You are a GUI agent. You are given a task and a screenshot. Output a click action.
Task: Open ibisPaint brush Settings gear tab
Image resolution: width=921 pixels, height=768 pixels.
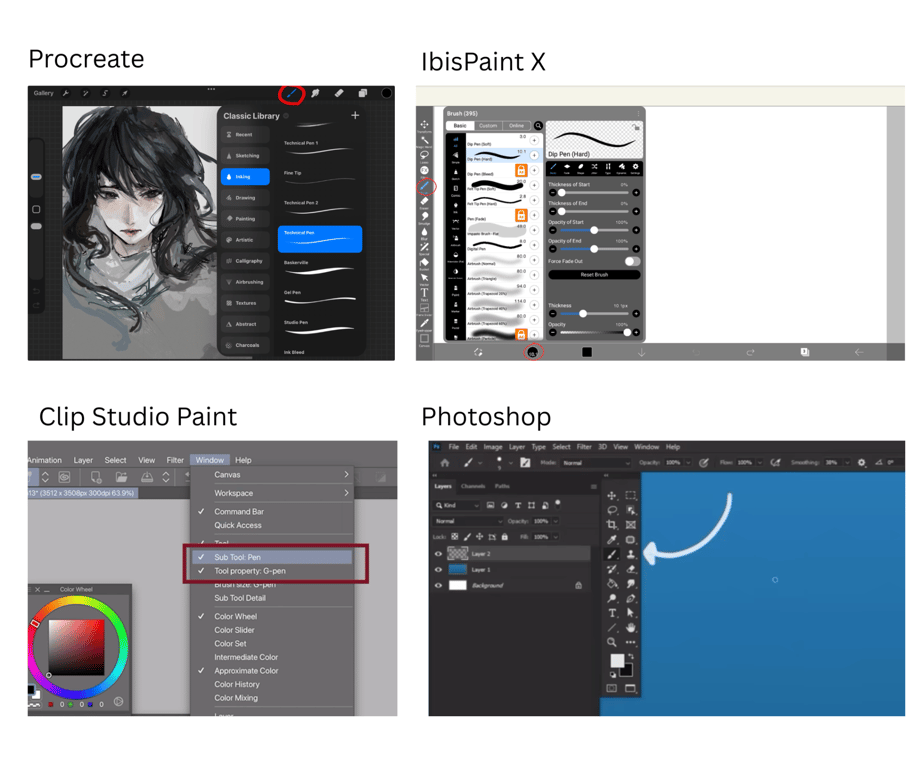click(x=636, y=168)
